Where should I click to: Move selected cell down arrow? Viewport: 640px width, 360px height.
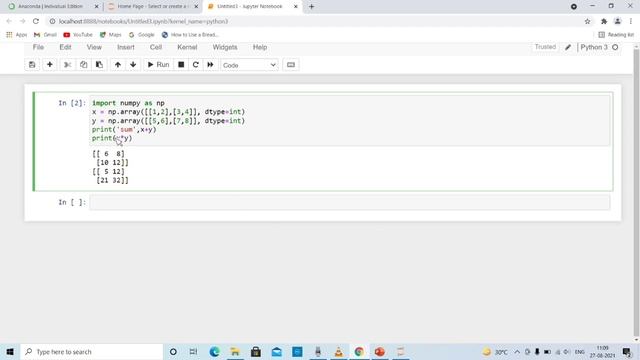click(133, 65)
